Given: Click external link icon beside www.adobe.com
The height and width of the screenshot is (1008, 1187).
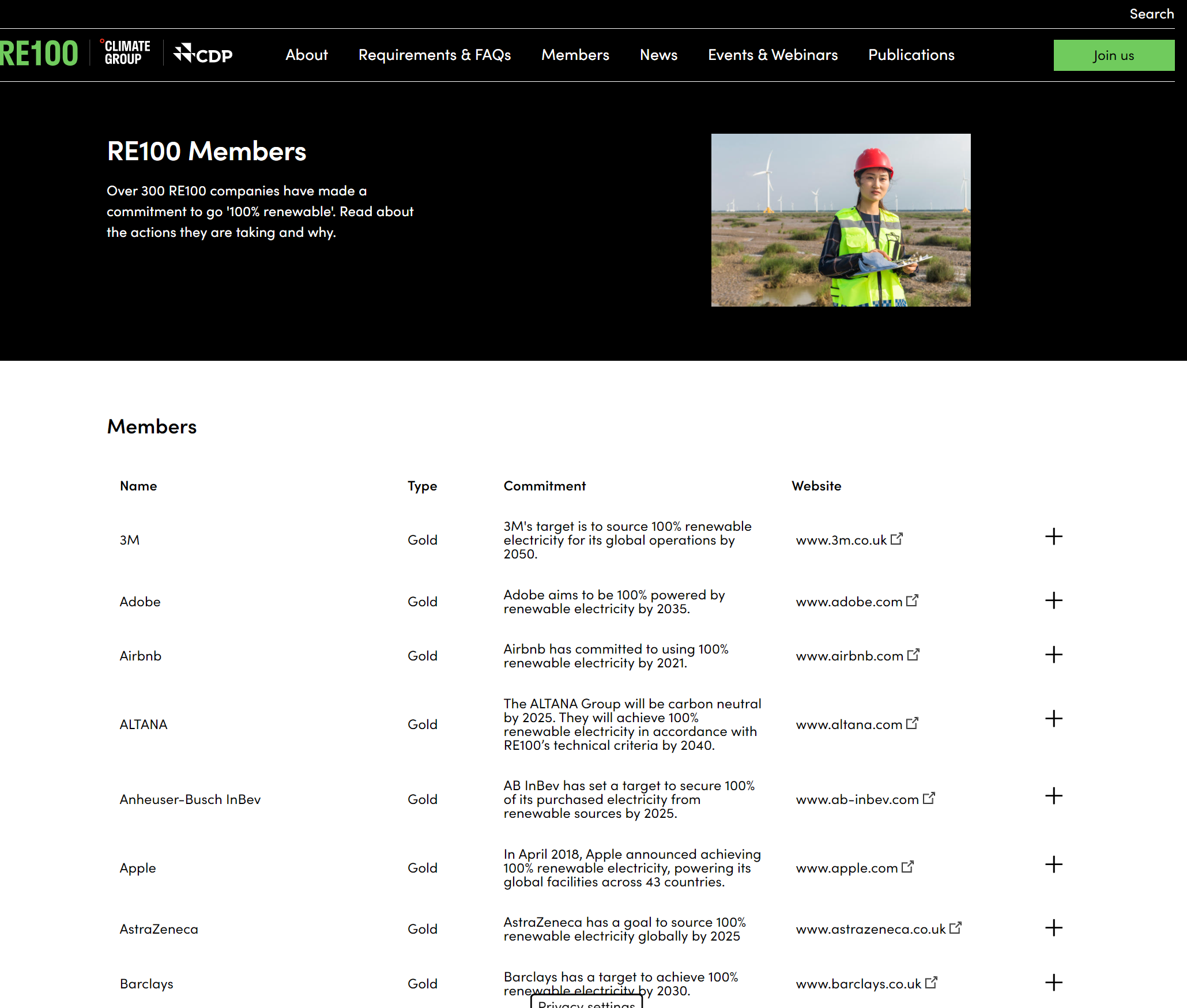Looking at the screenshot, I should (912, 601).
